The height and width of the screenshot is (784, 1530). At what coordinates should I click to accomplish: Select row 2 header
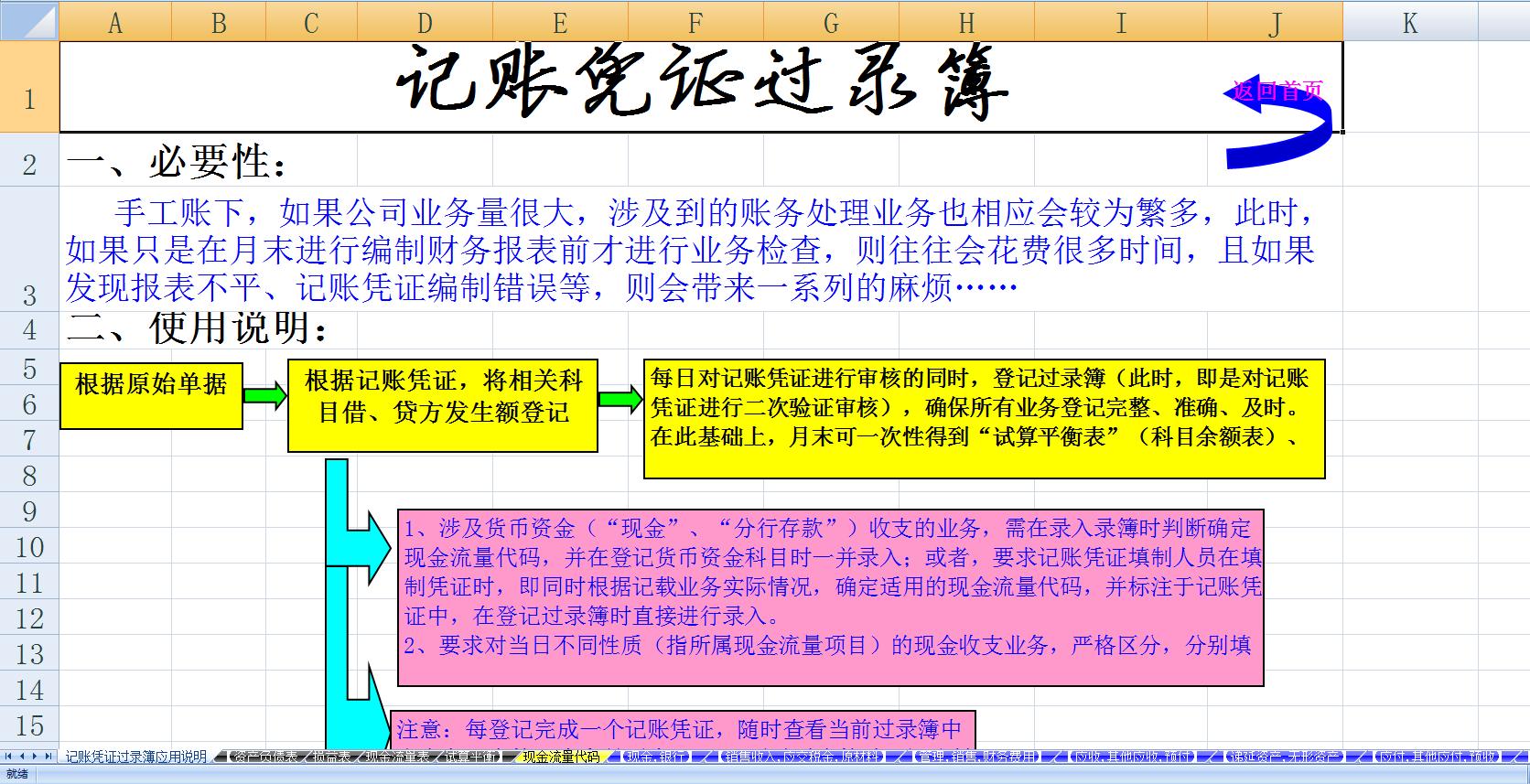click(29, 160)
